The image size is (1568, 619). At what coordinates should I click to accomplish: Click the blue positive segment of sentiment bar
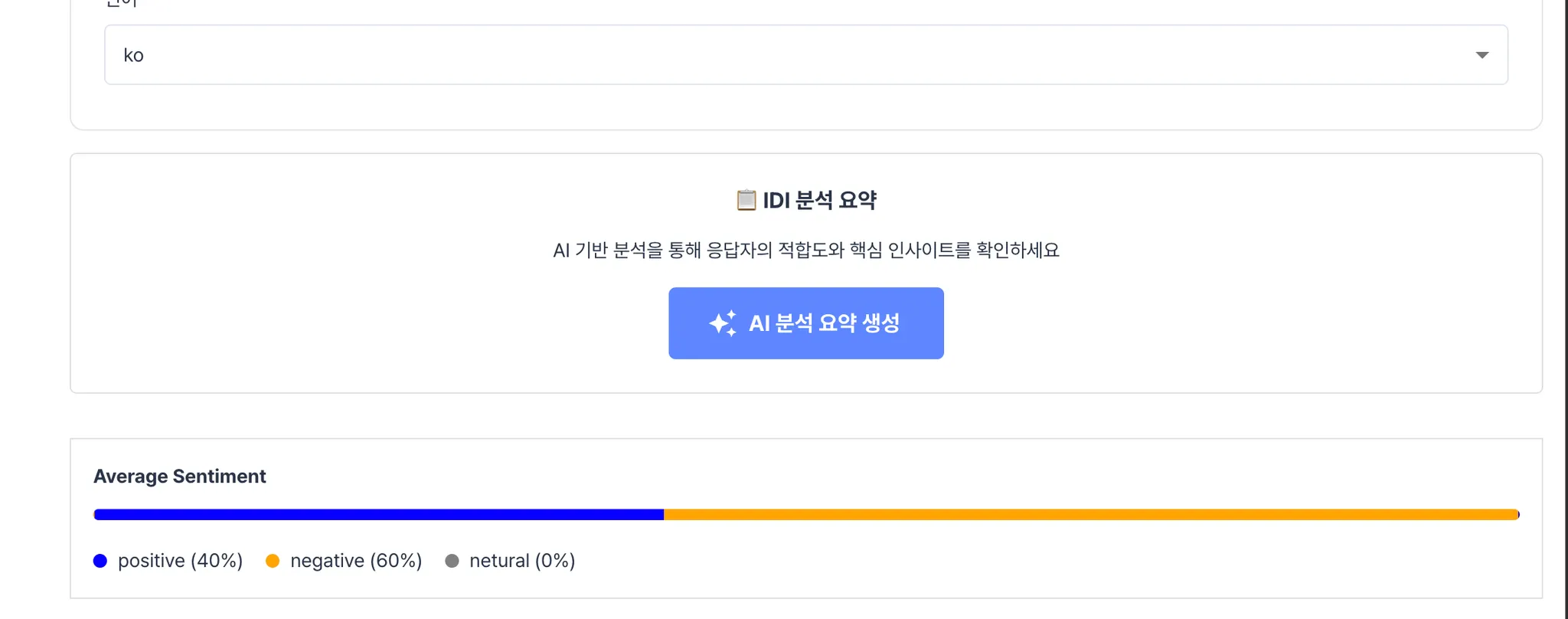[378, 515]
